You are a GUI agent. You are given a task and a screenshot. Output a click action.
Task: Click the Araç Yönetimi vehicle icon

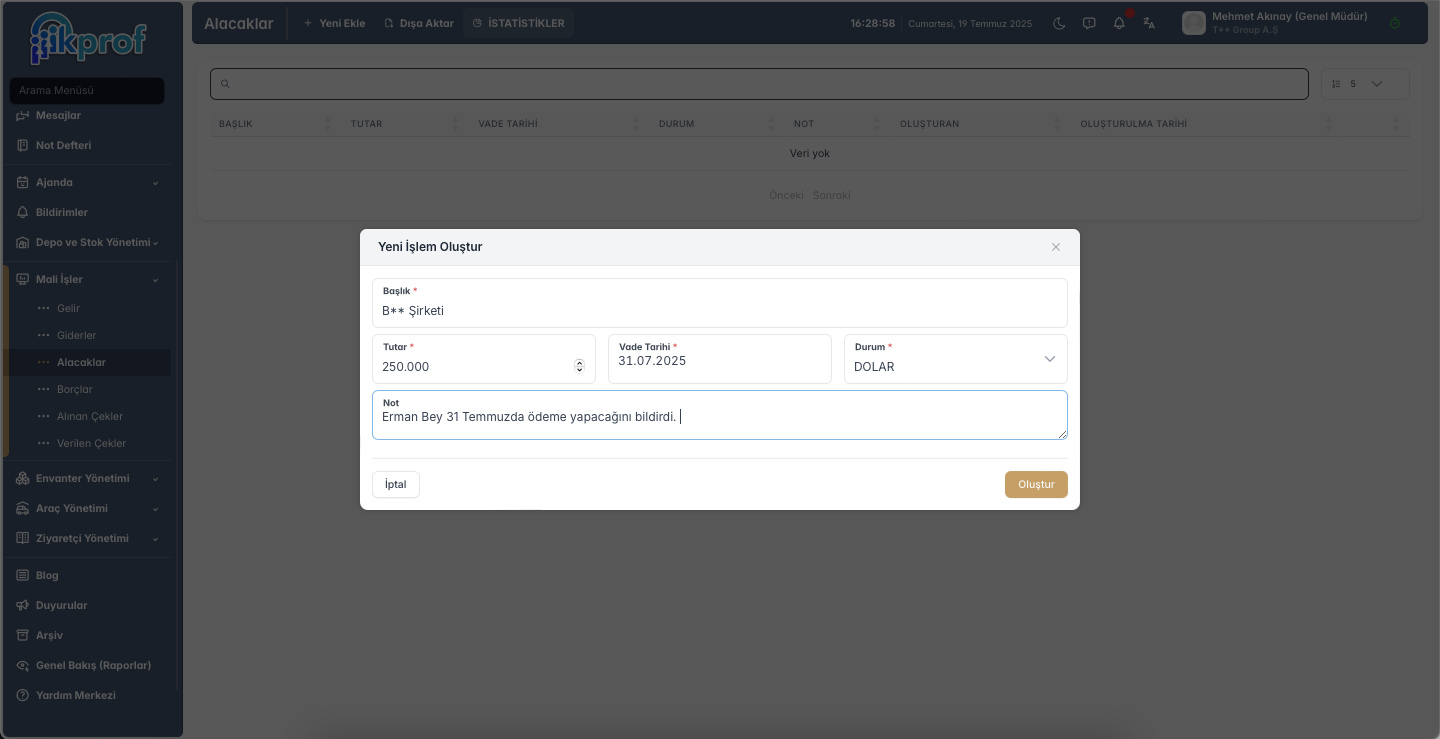23,508
